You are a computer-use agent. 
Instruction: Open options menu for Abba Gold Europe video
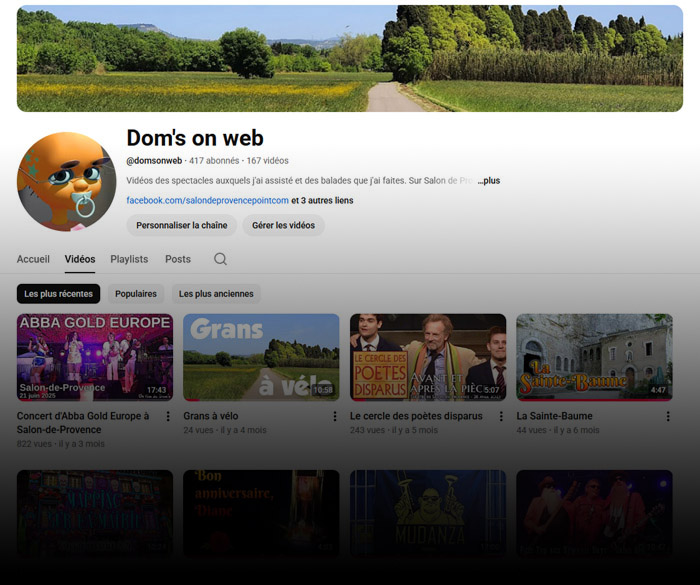click(x=168, y=416)
